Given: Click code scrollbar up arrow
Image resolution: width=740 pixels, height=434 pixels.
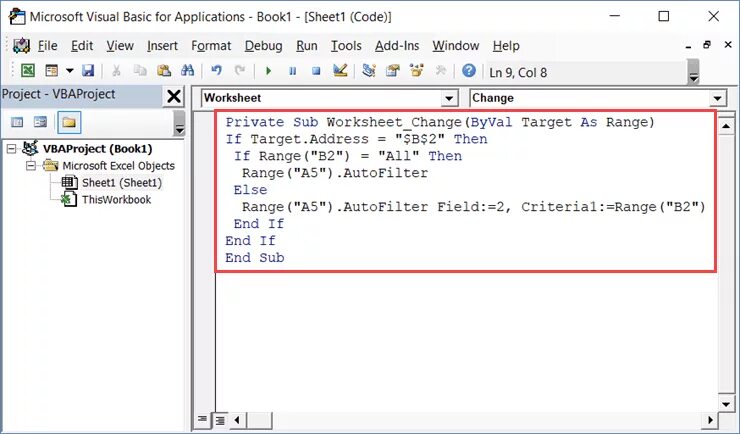Looking at the screenshot, I should [x=726, y=126].
